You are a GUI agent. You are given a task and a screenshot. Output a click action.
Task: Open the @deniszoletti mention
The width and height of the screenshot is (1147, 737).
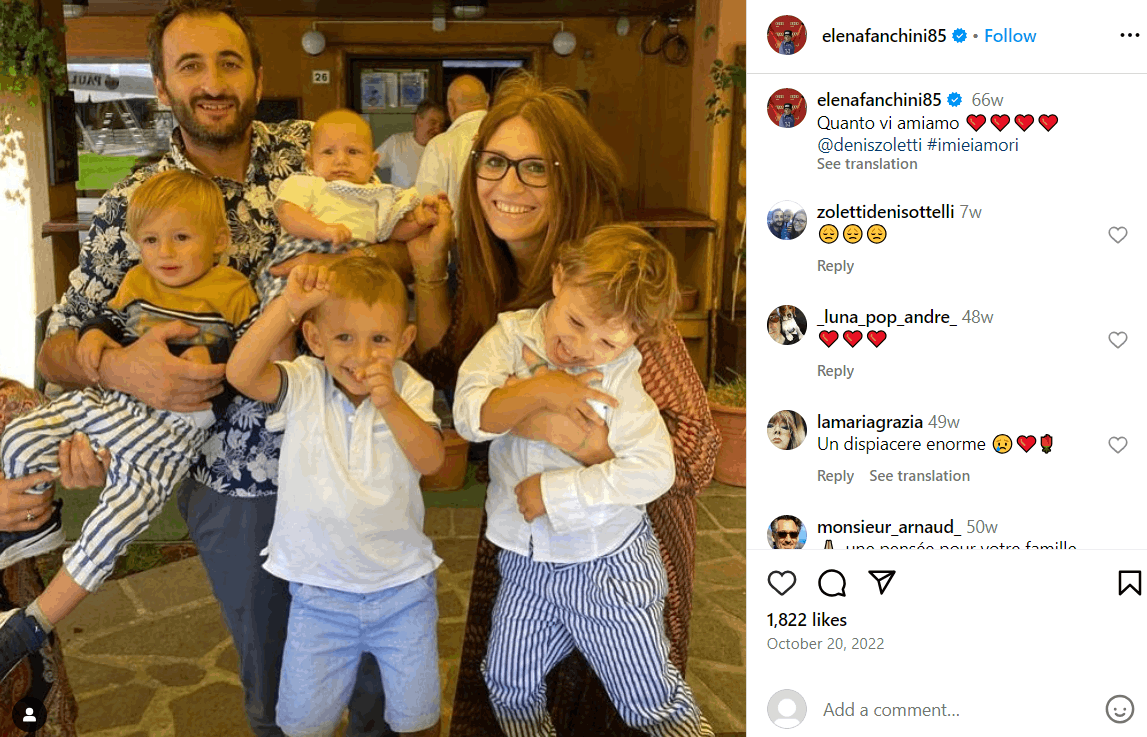(869, 145)
